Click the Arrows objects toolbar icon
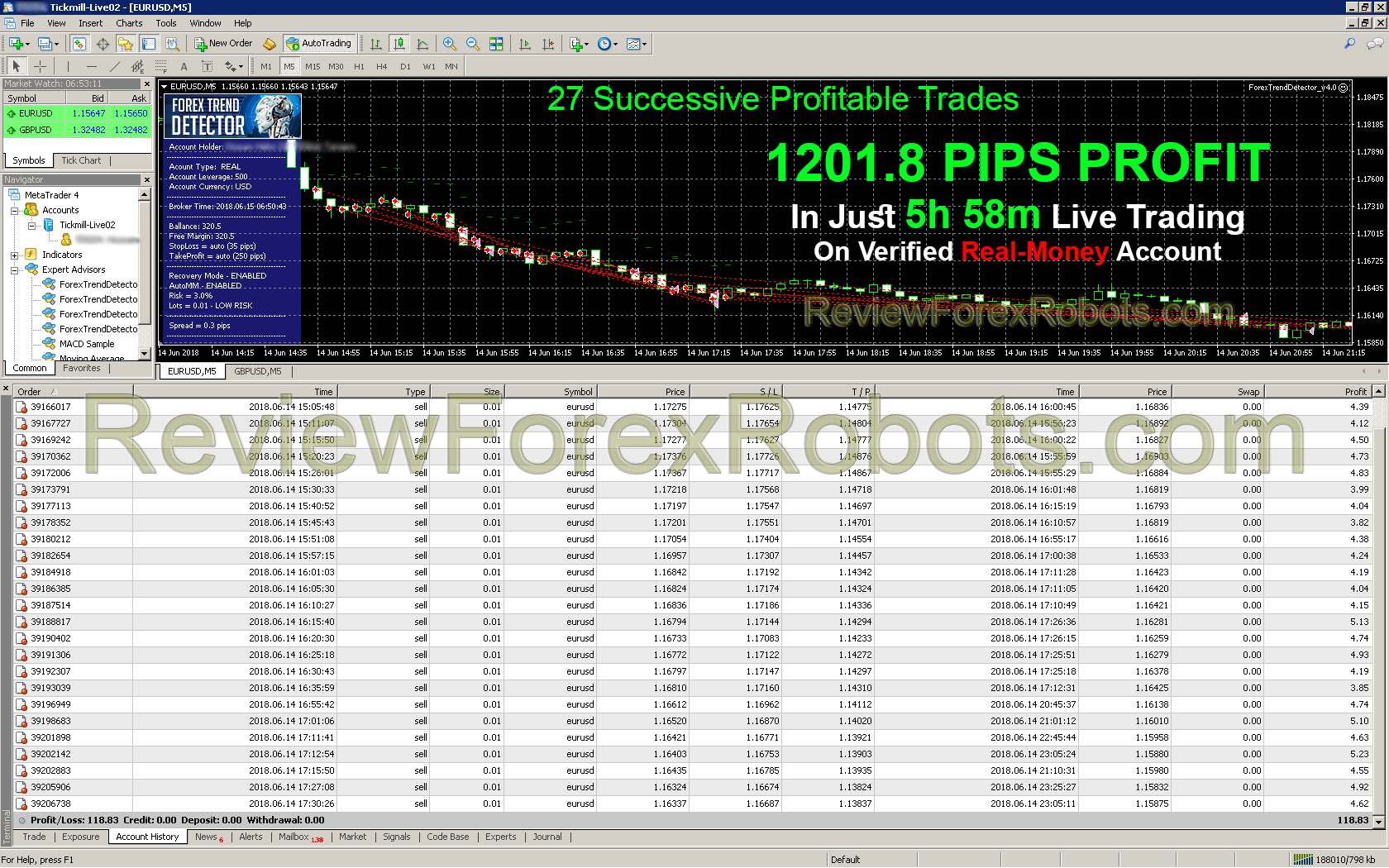The height and width of the screenshot is (868, 1389). [x=231, y=66]
